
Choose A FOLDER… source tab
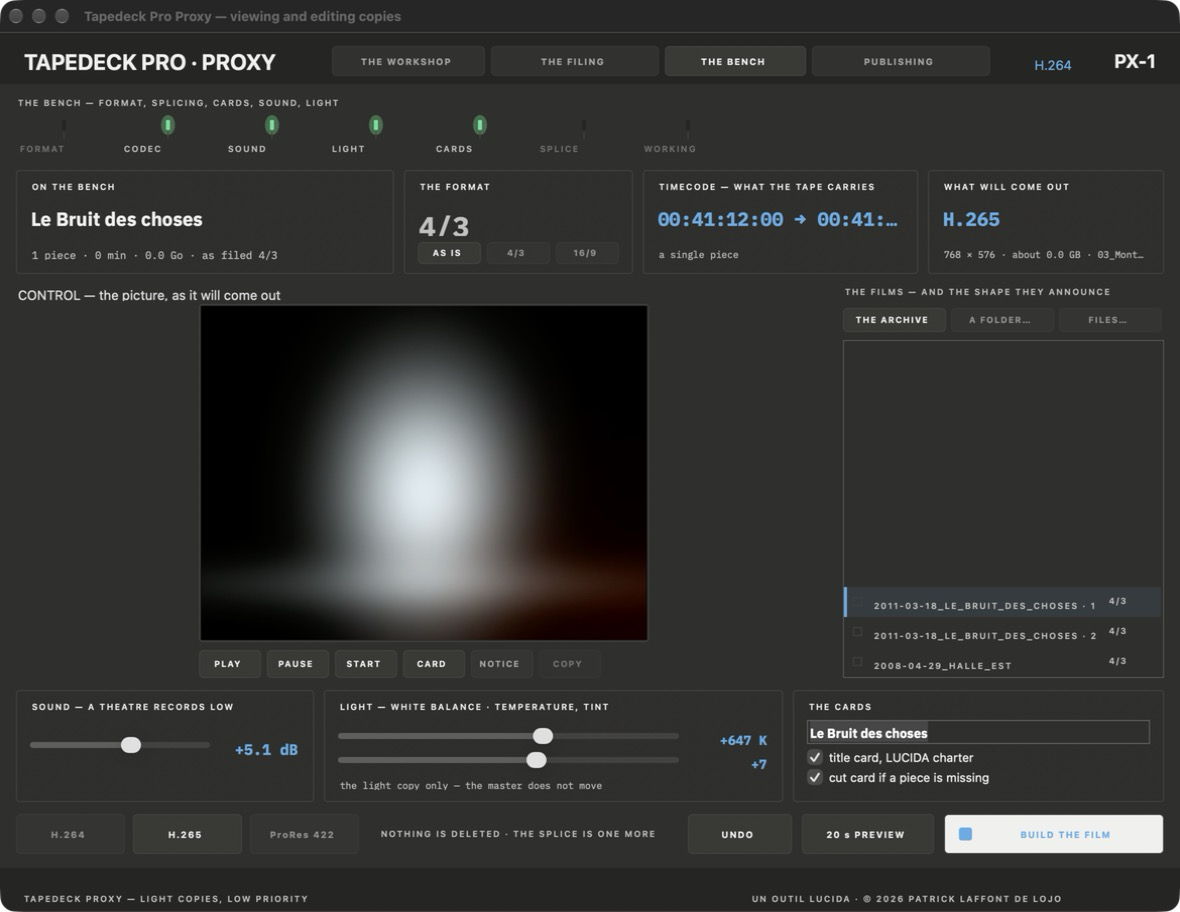[1001, 320]
